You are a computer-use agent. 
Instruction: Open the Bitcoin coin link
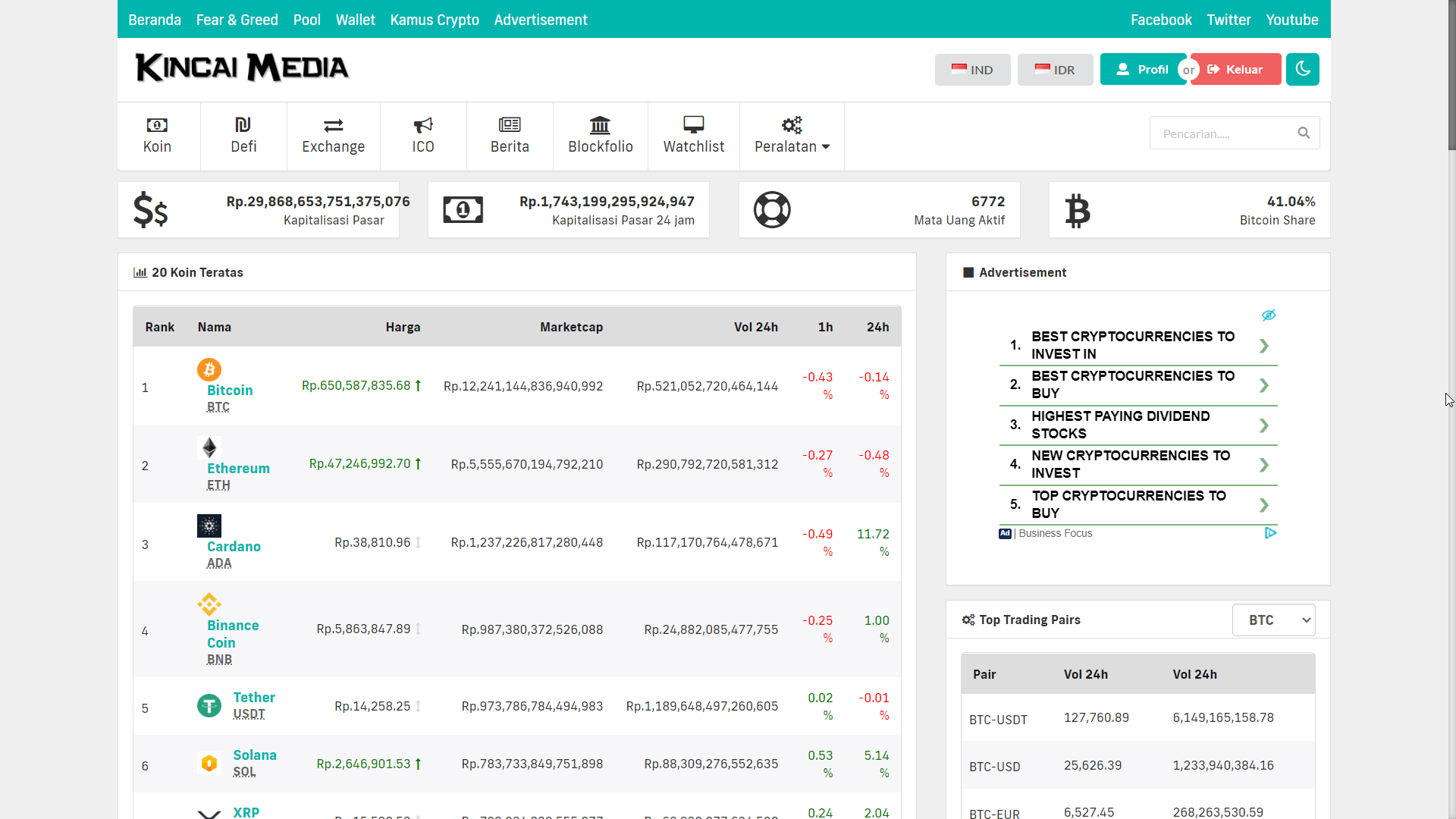pyautogui.click(x=230, y=390)
